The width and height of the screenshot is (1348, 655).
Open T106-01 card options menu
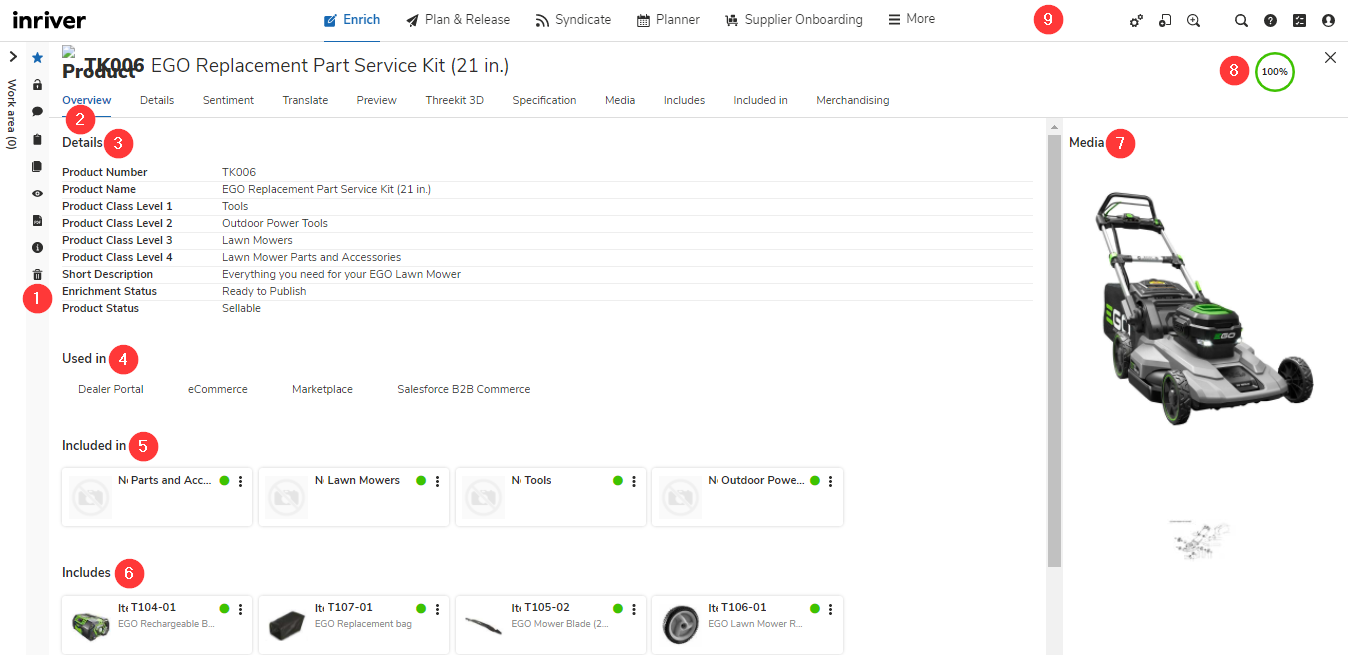830,608
